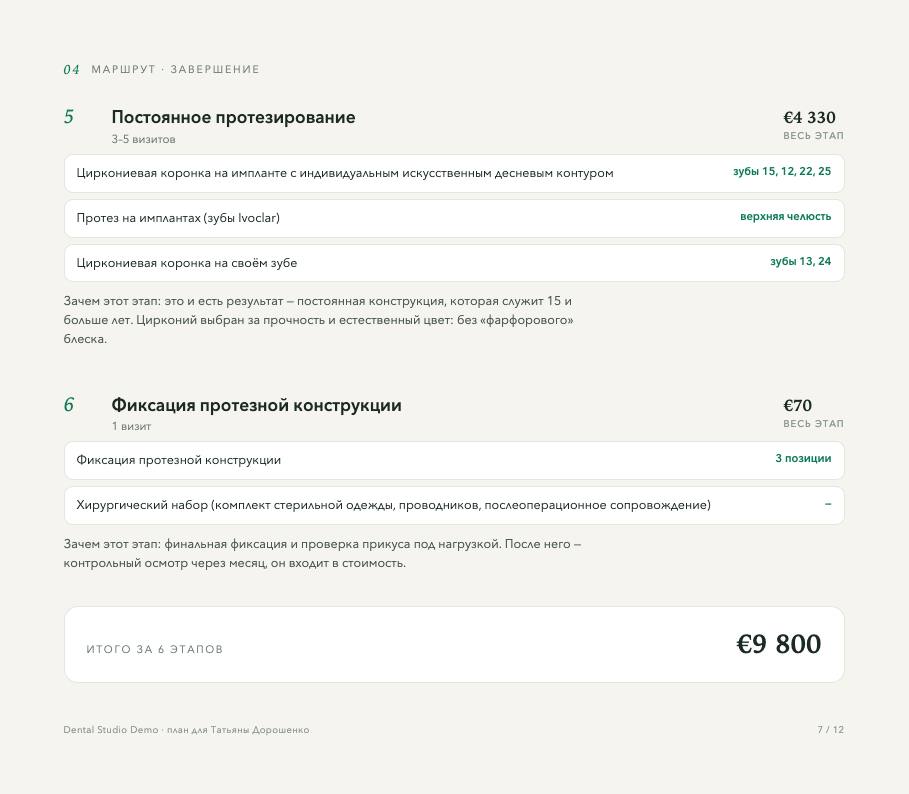Select the 'Протез на имплантах (зубы Ivoclar)' row

tap(454, 218)
